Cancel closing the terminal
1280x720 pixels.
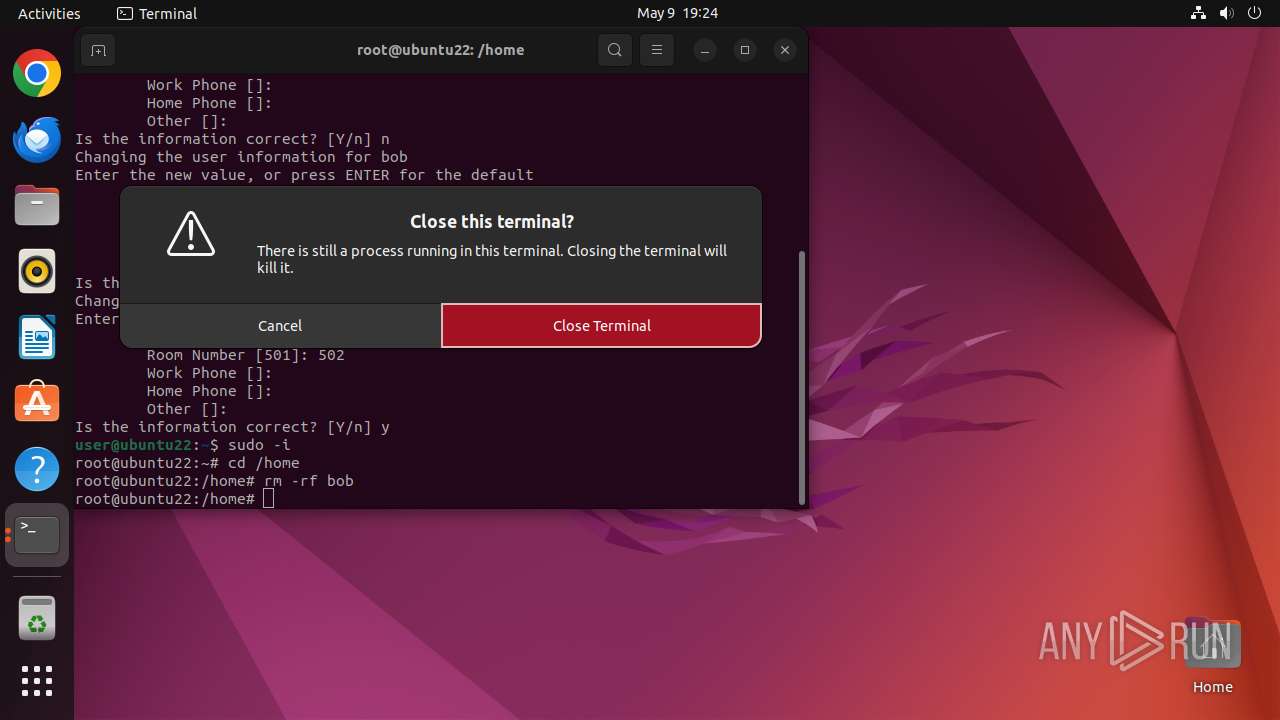[280, 326]
